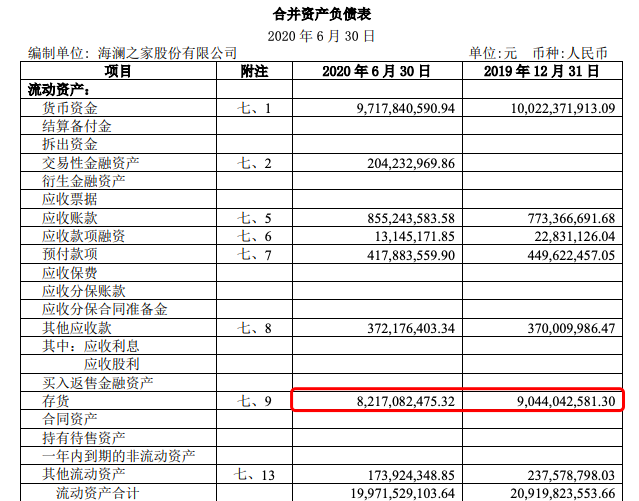
Task: Select the 流动资产: section heading
Action: [59, 90]
